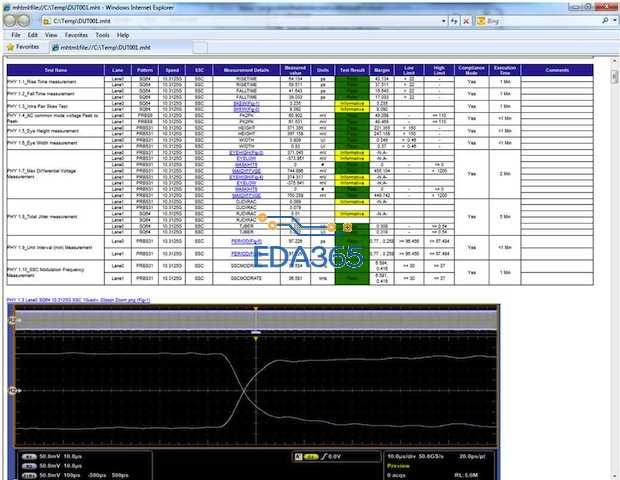Image resolution: width=620 pixels, height=480 pixels.
Task: Click the PHY 1.8_Total Jitter measurement cell
Action: (55, 217)
